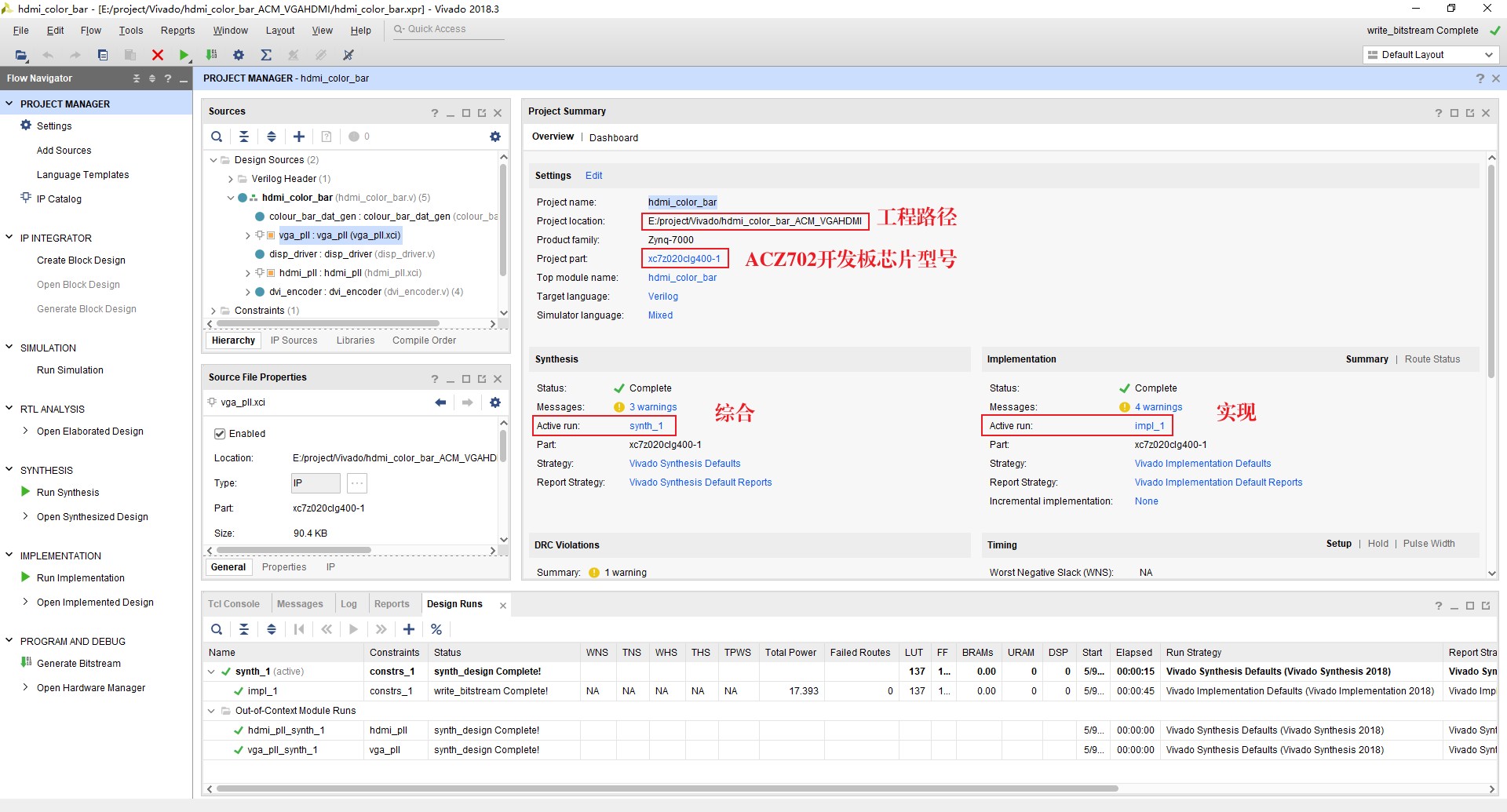Click the Sigma report icon in toolbar
This screenshot has width=1507, height=812.
click(266, 55)
